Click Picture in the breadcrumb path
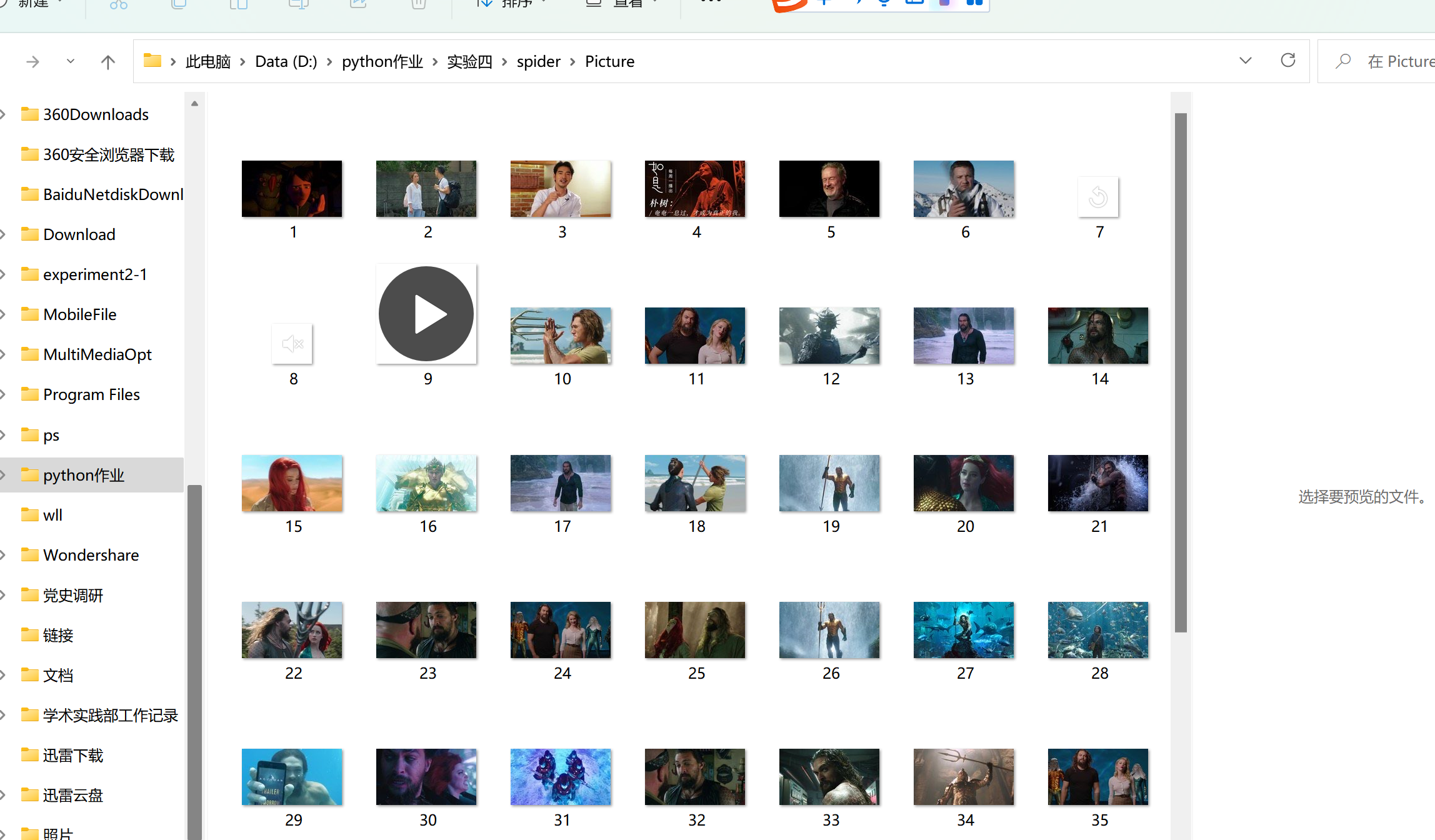Screen dimensions: 1435x840 click(609, 61)
